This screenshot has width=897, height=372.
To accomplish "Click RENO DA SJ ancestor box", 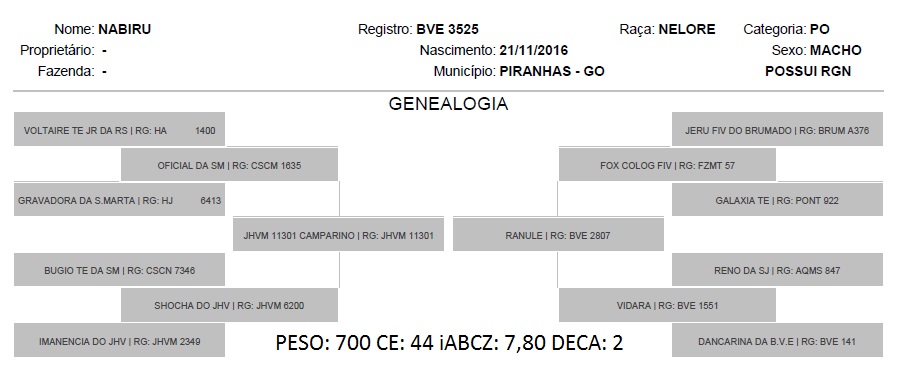I will click(x=777, y=270).
